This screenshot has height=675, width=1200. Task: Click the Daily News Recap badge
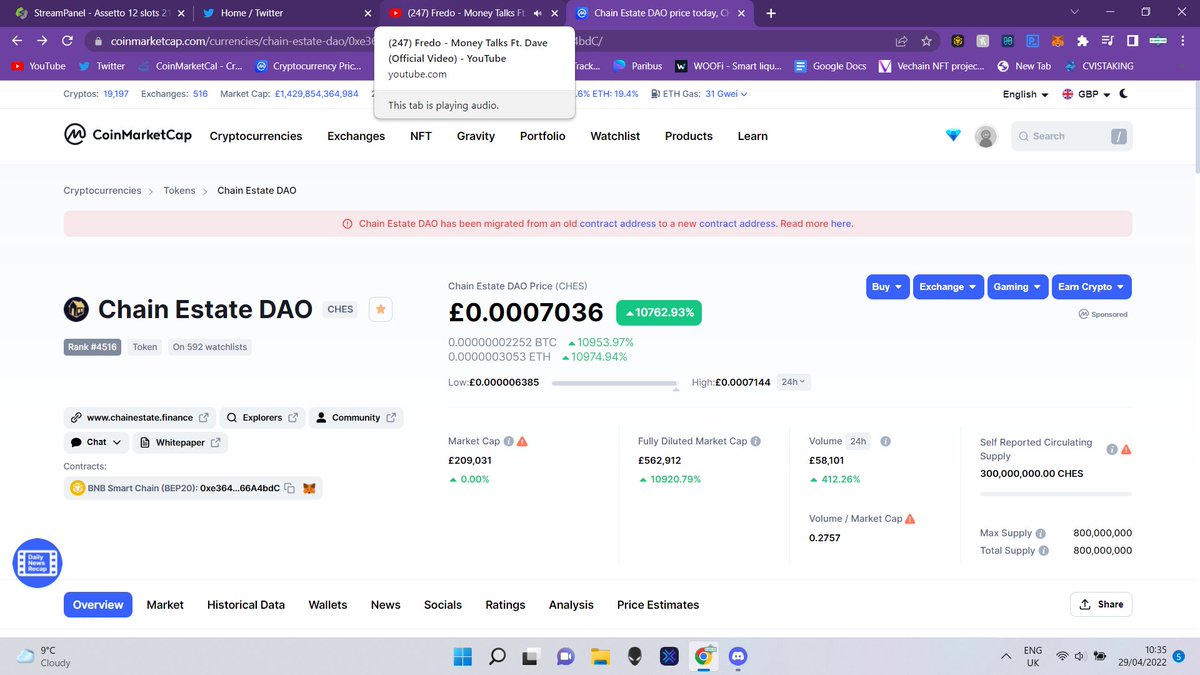pyautogui.click(x=37, y=563)
